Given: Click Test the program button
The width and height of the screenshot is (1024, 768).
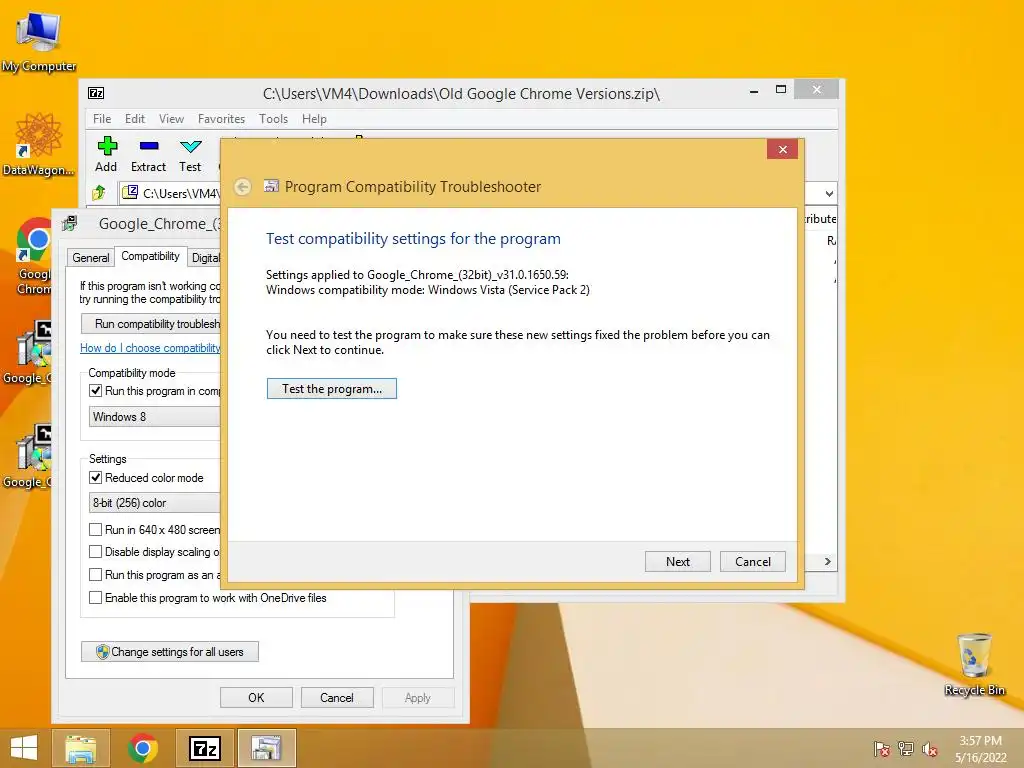Looking at the screenshot, I should pos(331,389).
